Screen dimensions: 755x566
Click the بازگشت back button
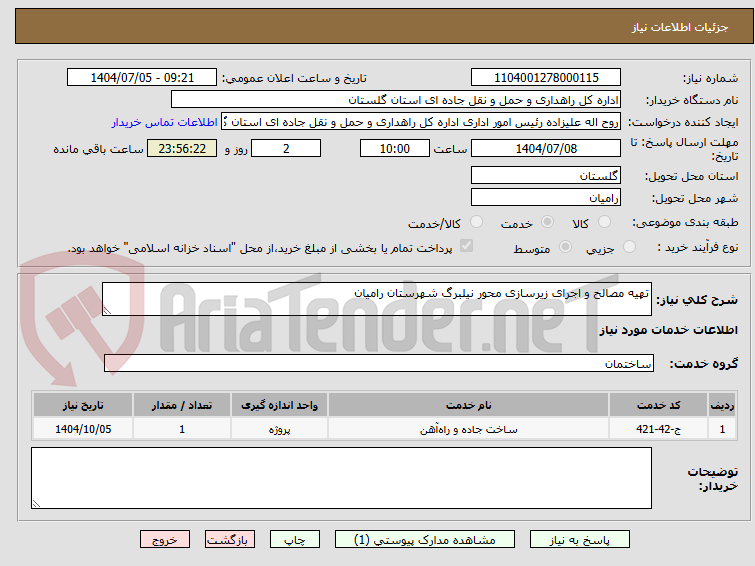click(x=230, y=540)
